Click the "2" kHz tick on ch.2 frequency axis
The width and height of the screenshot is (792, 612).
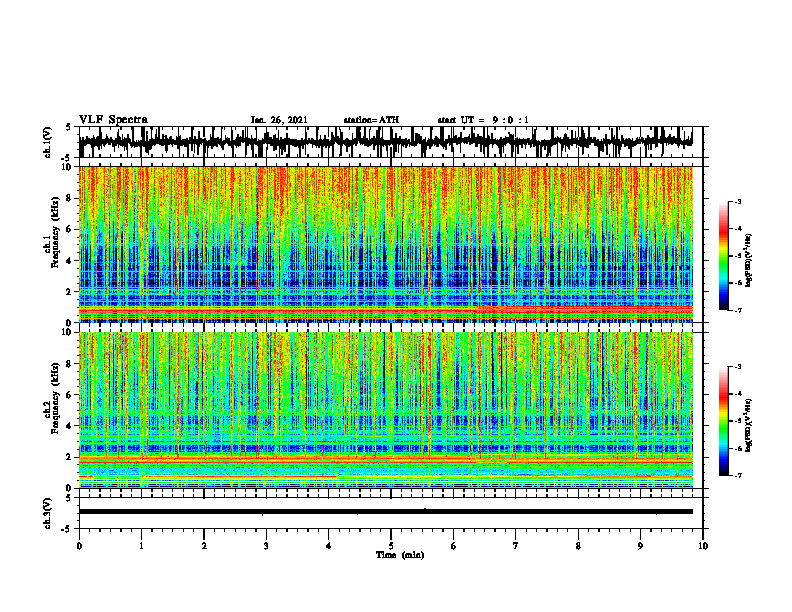coord(69,457)
